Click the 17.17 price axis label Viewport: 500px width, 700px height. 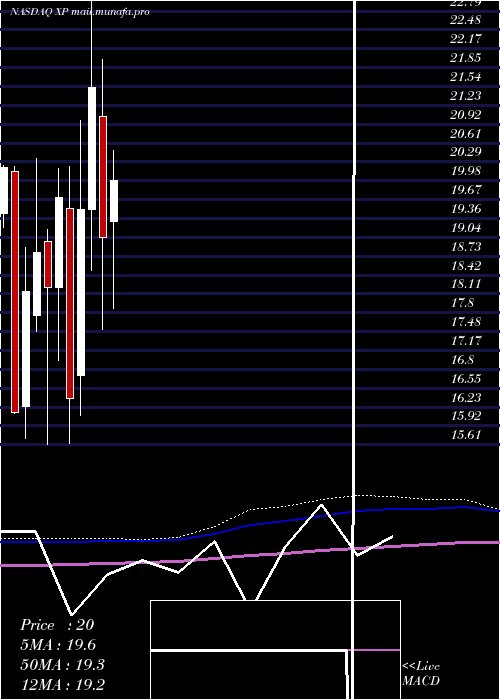[466, 341]
